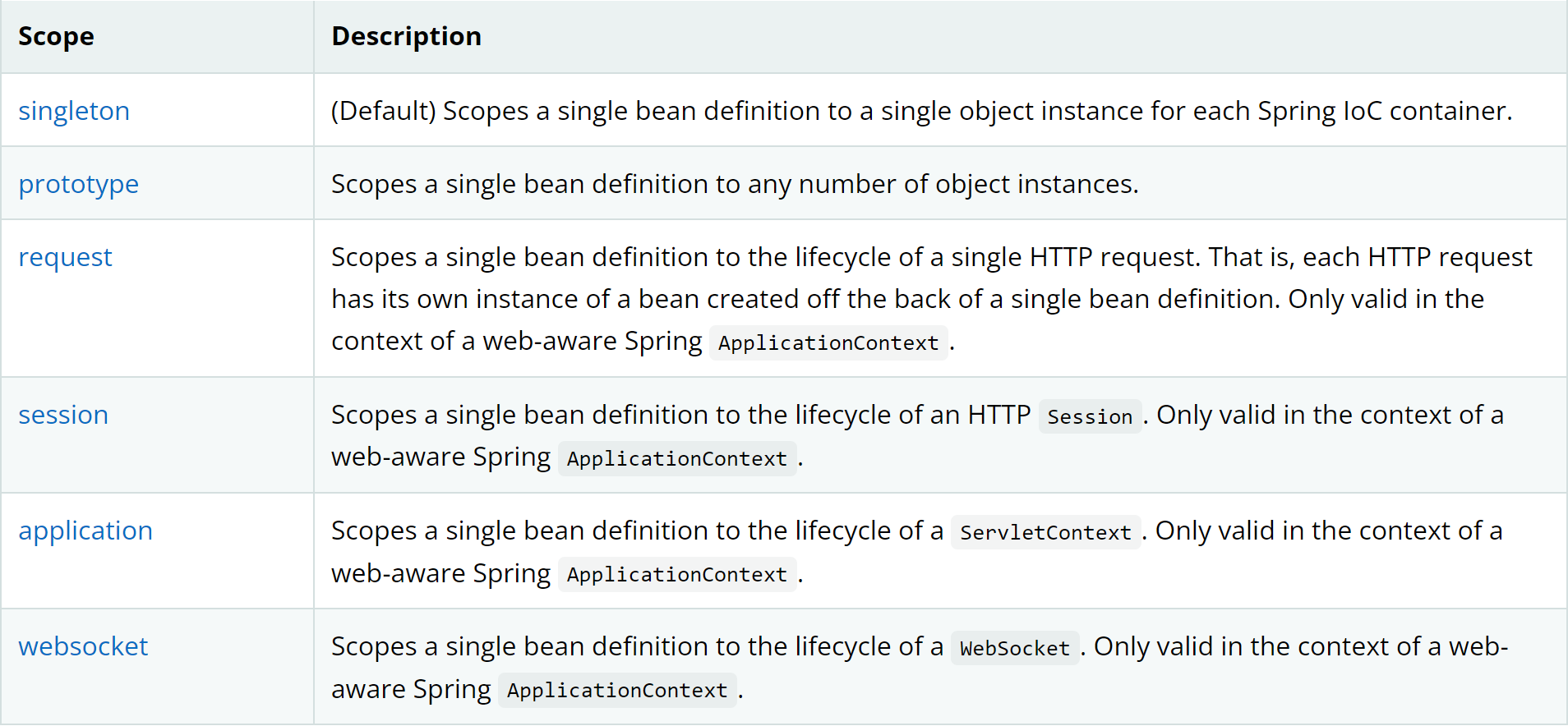The height and width of the screenshot is (726, 1568).
Task: Click the Session code snippet
Action: [1090, 417]
